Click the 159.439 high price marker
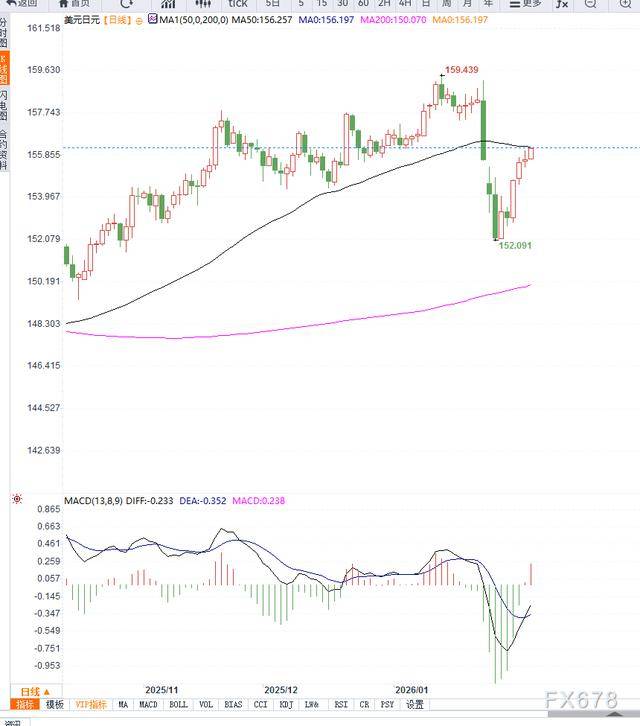The image size is (640, 726). [461, 70]
